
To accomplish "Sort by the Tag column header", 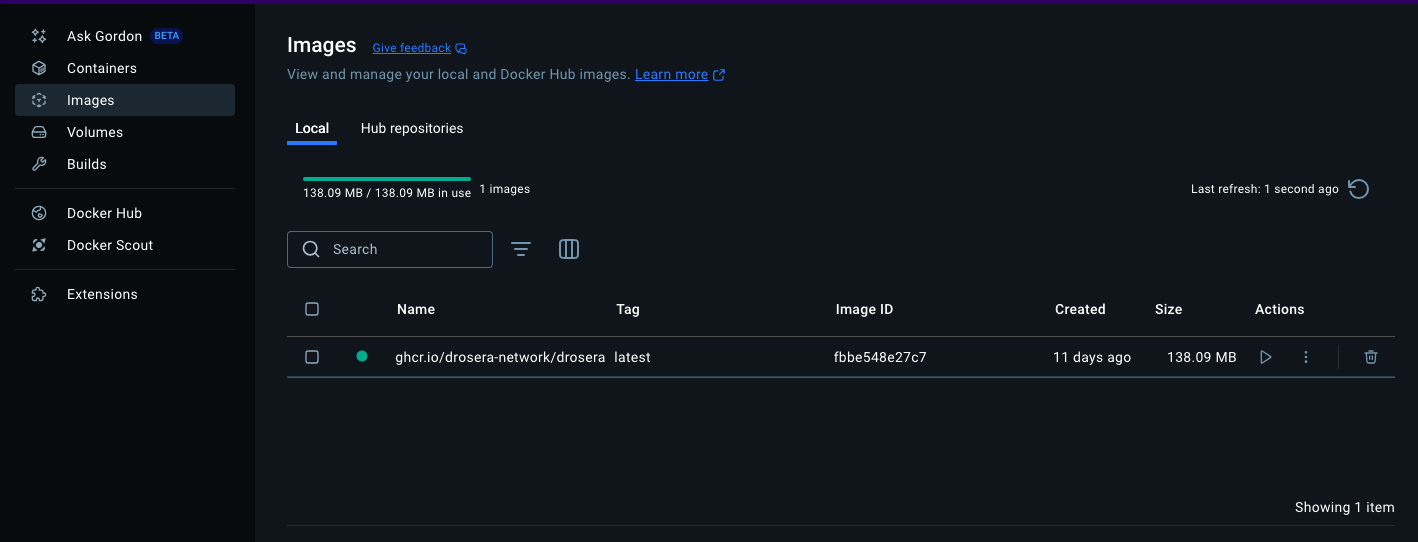I will pyautogui.click(x=628, y=309).
